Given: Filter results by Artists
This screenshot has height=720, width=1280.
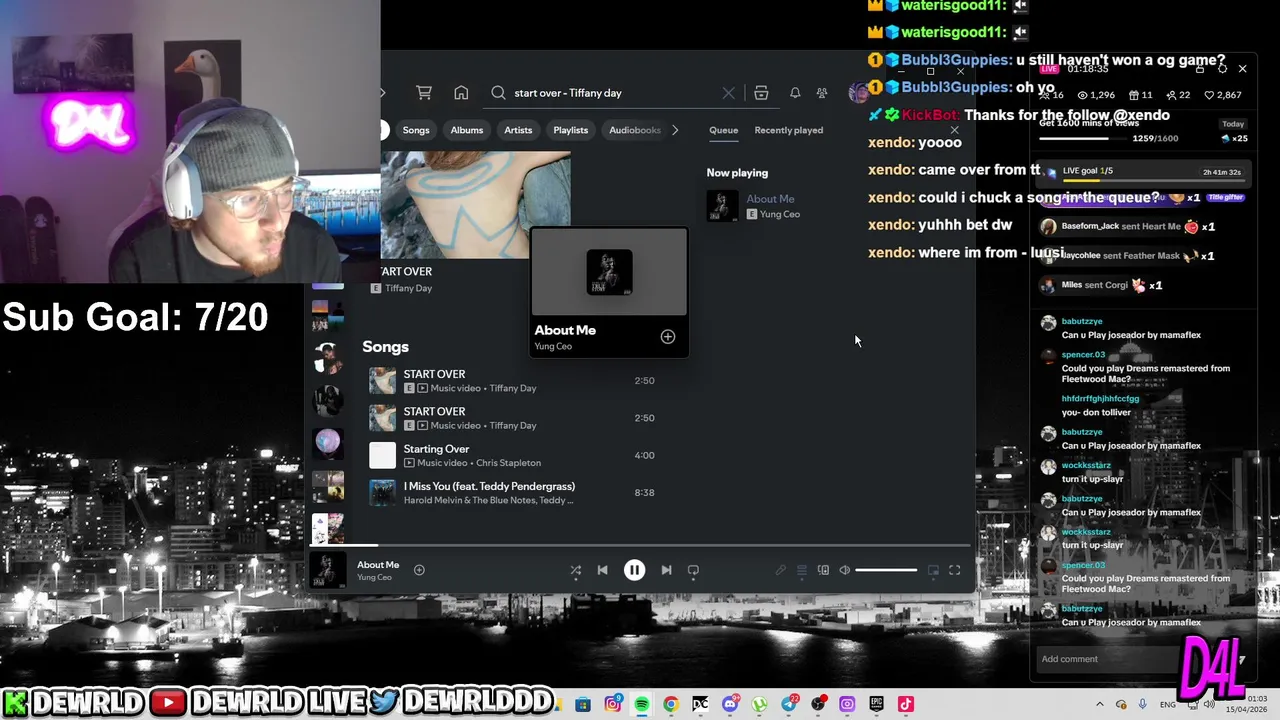Looking at the screenshot, I should click(518, 130).
